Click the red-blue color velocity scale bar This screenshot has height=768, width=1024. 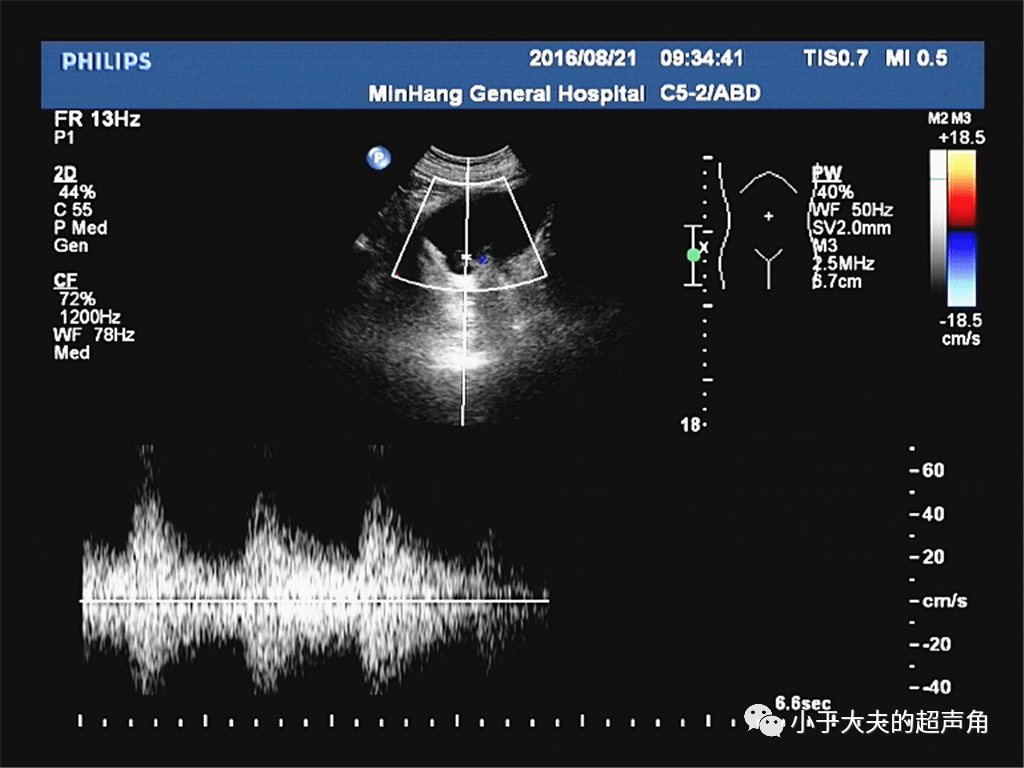pyautogui.click(x=961, y=226)
